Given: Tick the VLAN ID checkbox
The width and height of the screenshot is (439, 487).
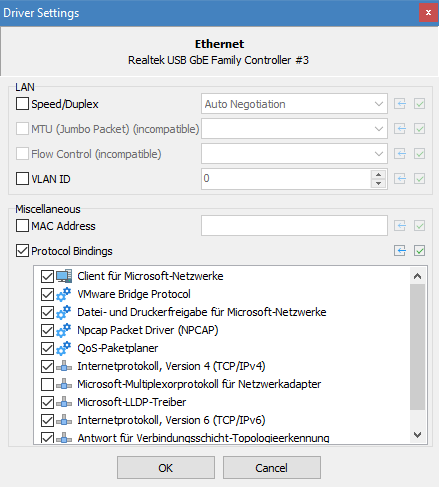Looking at the screenshot, I should (22, 179).
